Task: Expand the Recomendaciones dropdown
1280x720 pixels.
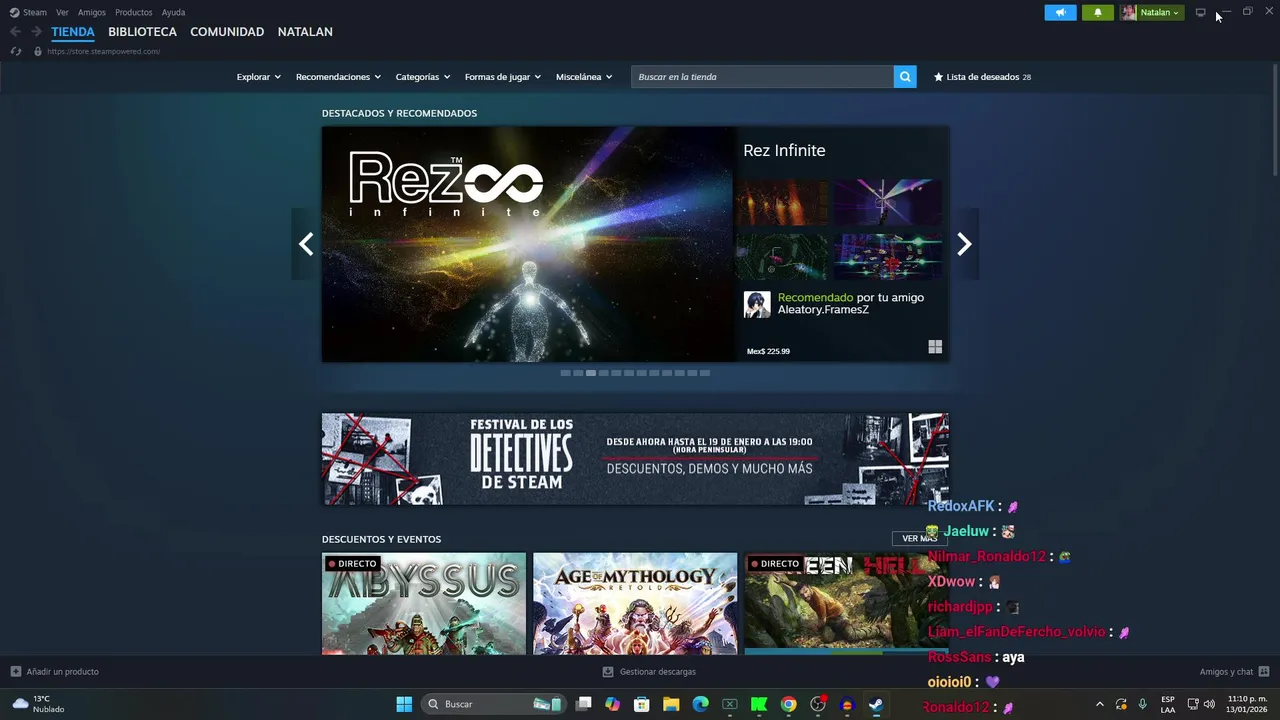Action: pos(338,77)
